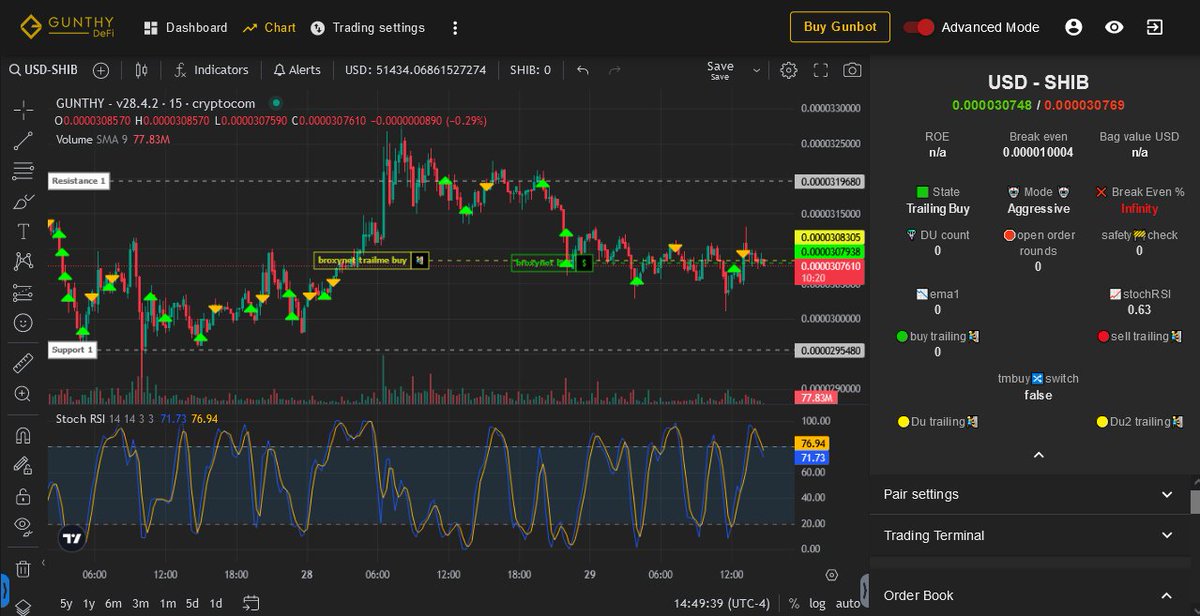Switch to the Chart page

[x=269, y=27]
